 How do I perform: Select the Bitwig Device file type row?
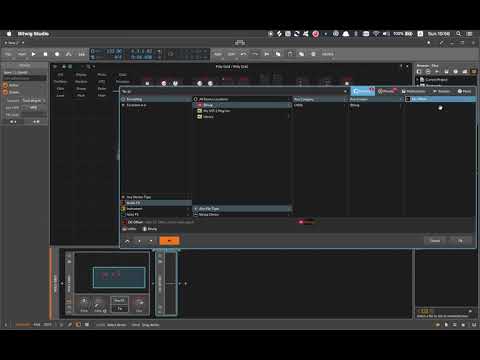click(x=242, y=214)
